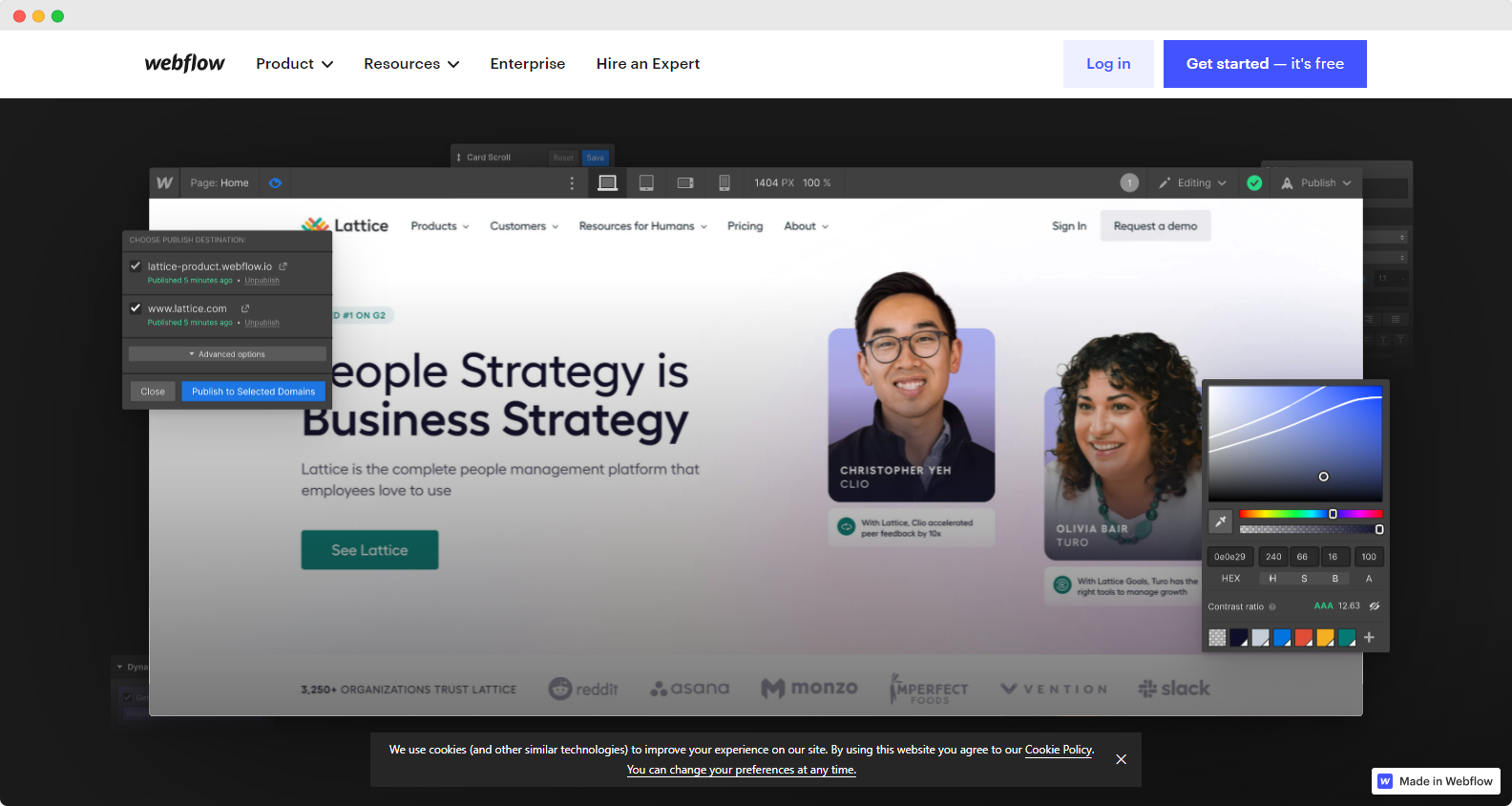
Task: Click the blue preview eye icon
Action: coord(275,182)
